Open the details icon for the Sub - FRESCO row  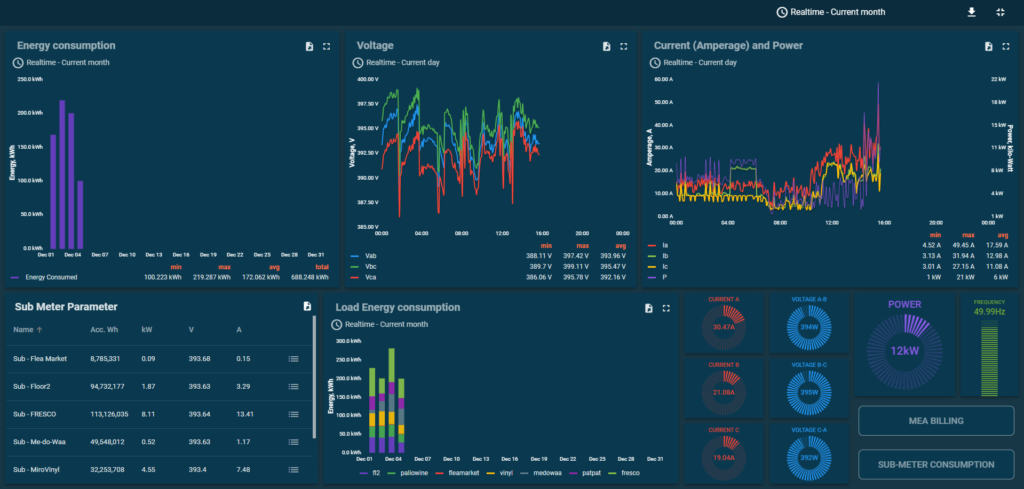[x=294, y=414]
